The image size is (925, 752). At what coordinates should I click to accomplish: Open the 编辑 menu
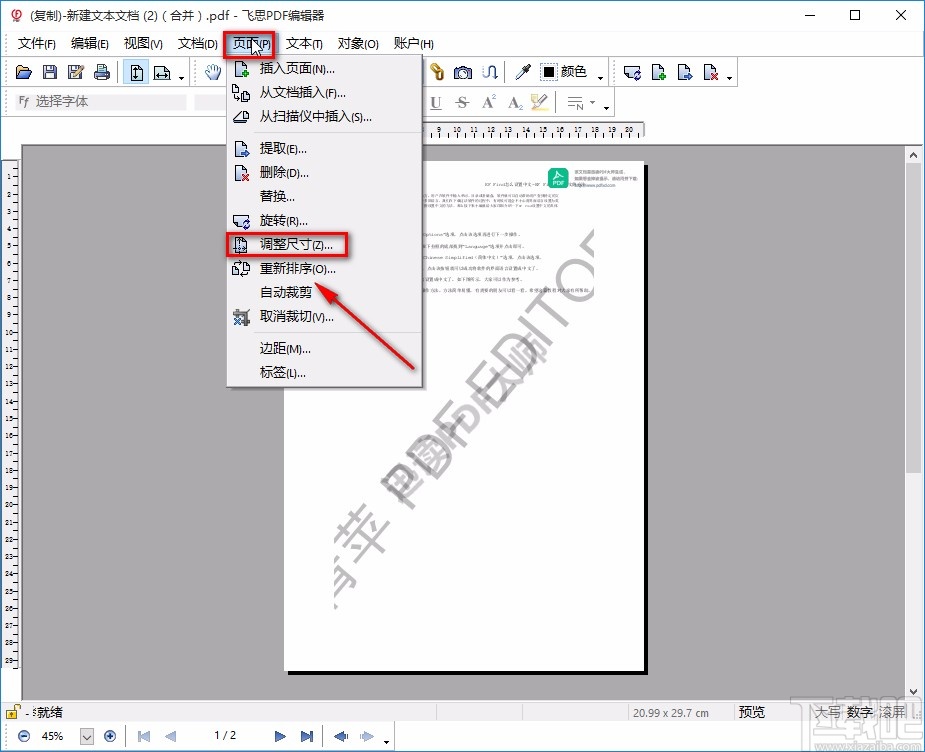[x=89, y=43]
